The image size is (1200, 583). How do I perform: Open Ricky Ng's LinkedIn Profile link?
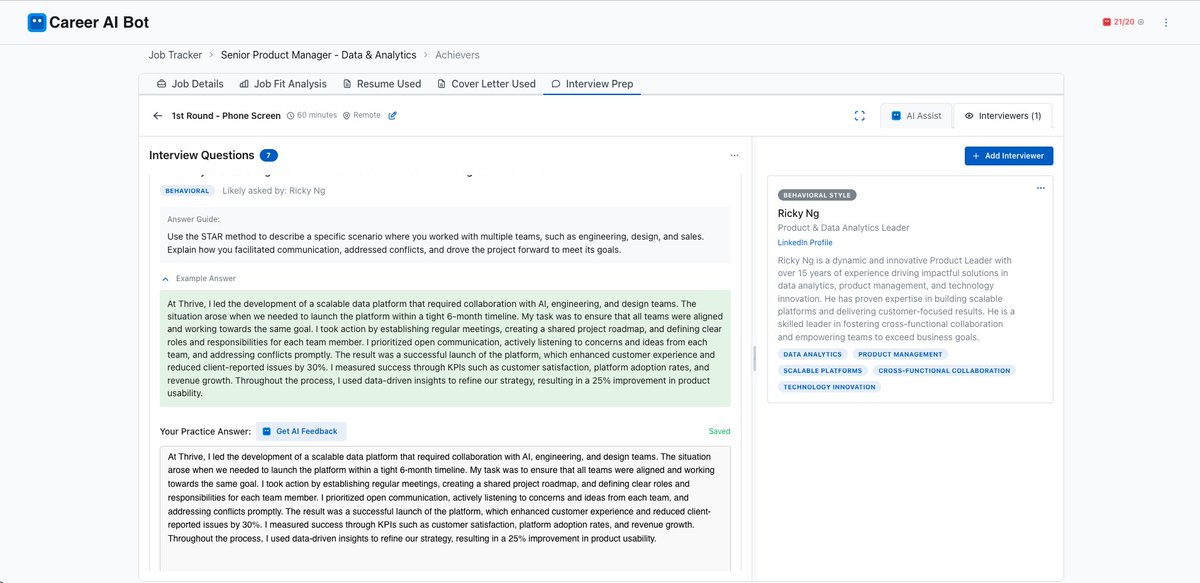(805, 243)
